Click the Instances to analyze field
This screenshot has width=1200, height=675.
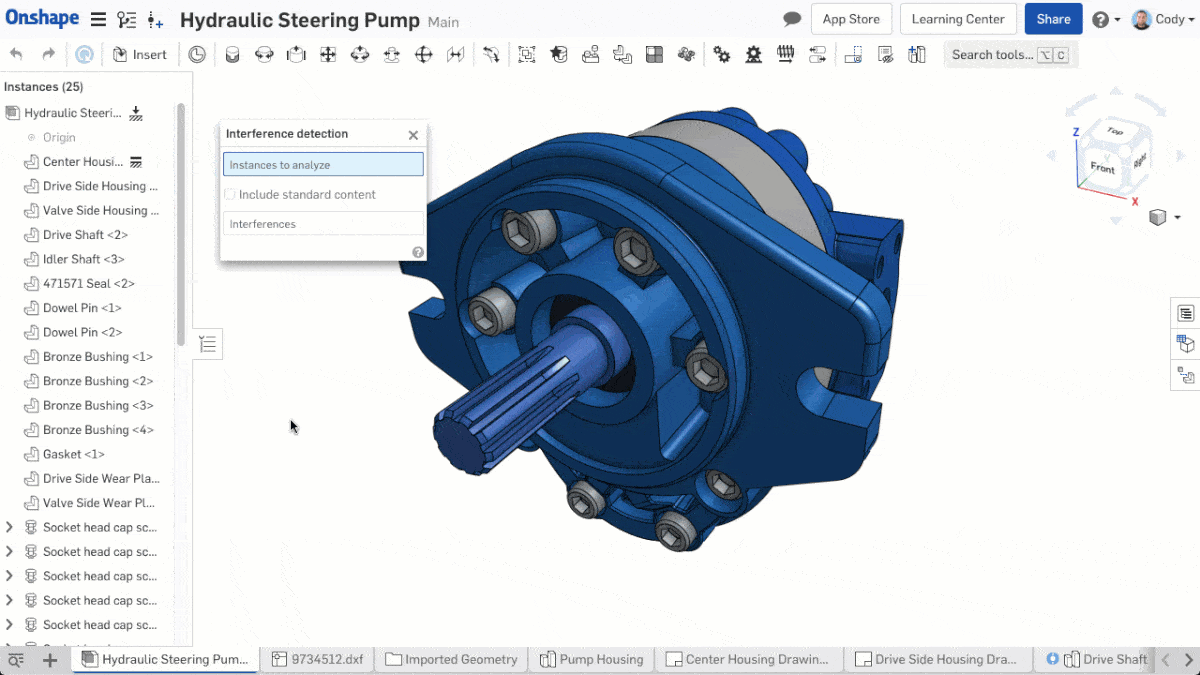coord(323,165)
